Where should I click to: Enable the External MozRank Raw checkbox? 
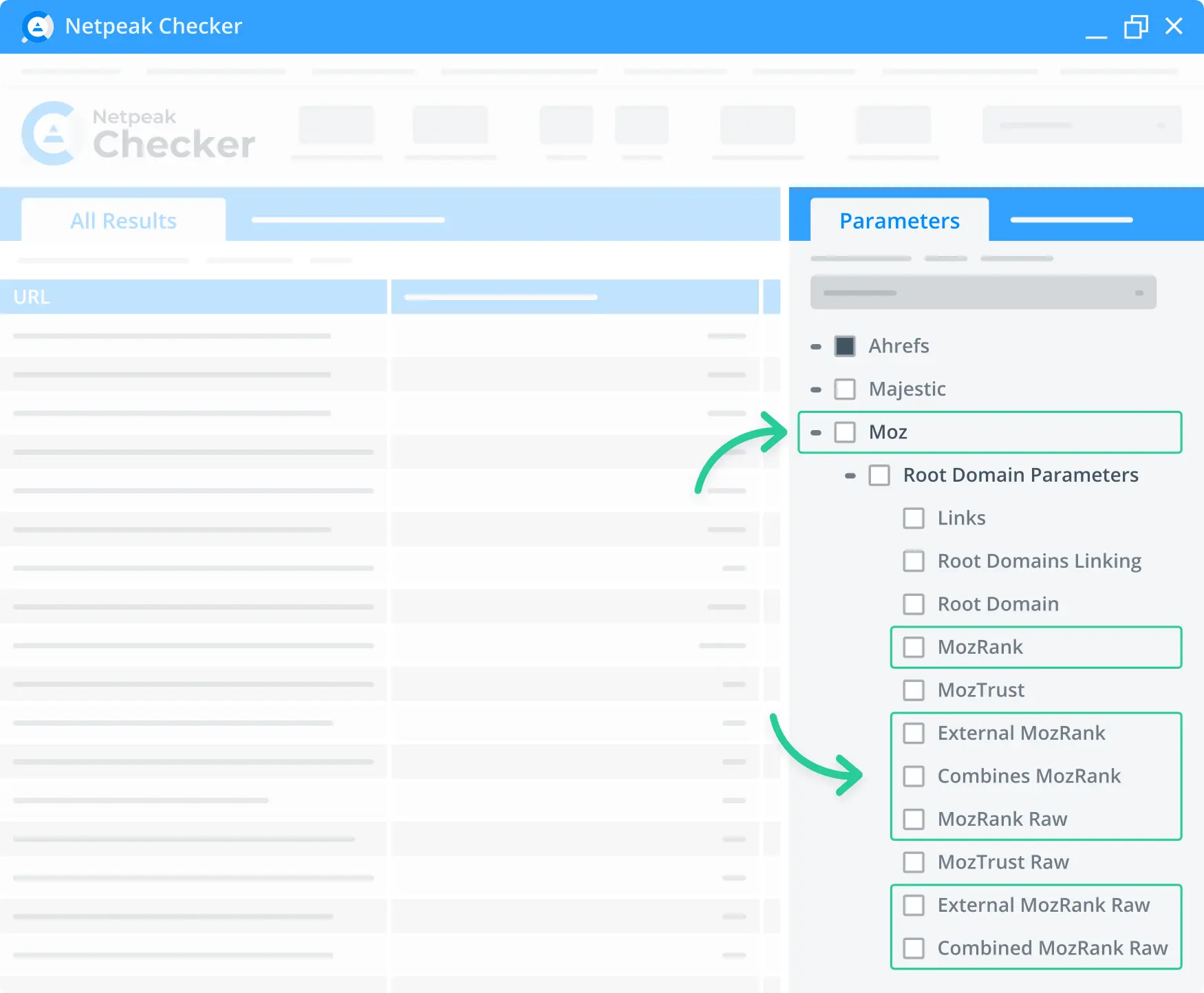click(914, 906)
